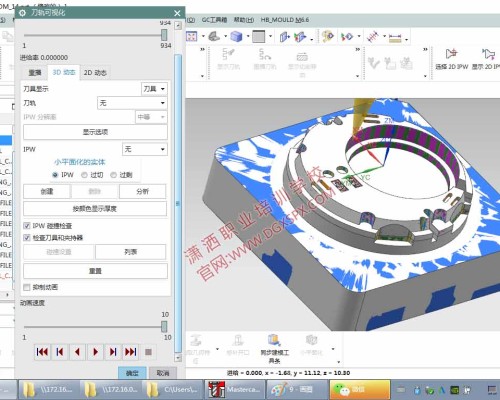Rewind to the start of tool path

pyautogui.click(x=42, y=352)
